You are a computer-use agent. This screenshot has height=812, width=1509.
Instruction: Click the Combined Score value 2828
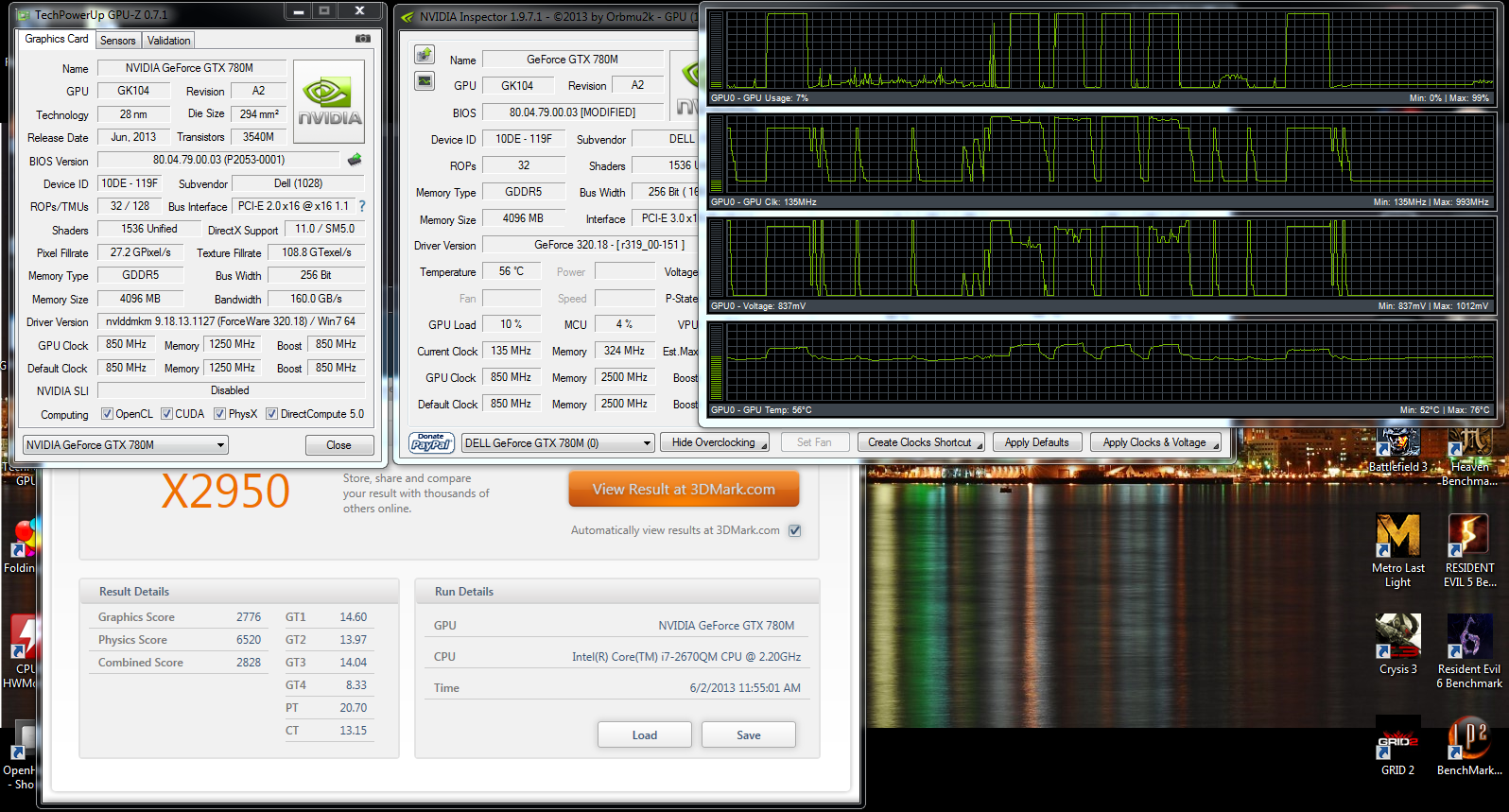point(249,663)
